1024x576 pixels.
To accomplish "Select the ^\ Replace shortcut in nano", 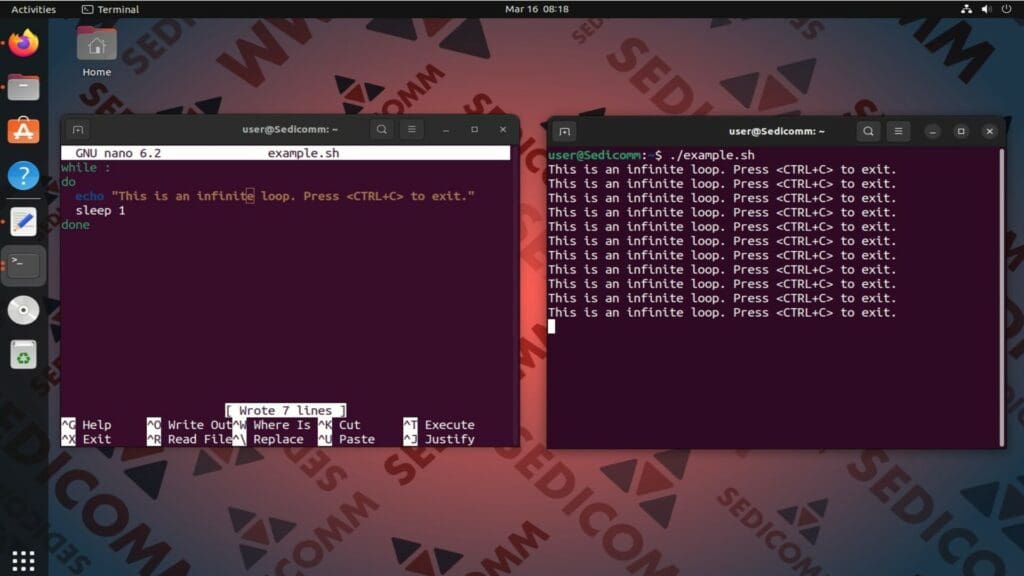I will tap(268, 439).
